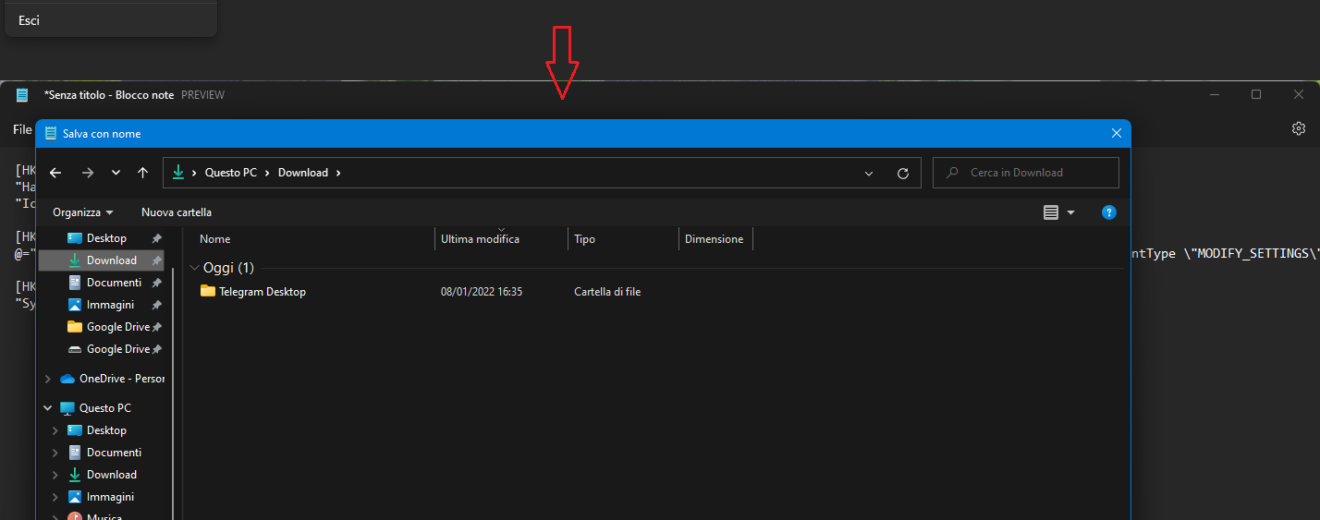The height and width of the screenshot is (520, 1320).
Task: Open Telegram Desktop folder
Action: pyautogui.click(x=262, y=292)
